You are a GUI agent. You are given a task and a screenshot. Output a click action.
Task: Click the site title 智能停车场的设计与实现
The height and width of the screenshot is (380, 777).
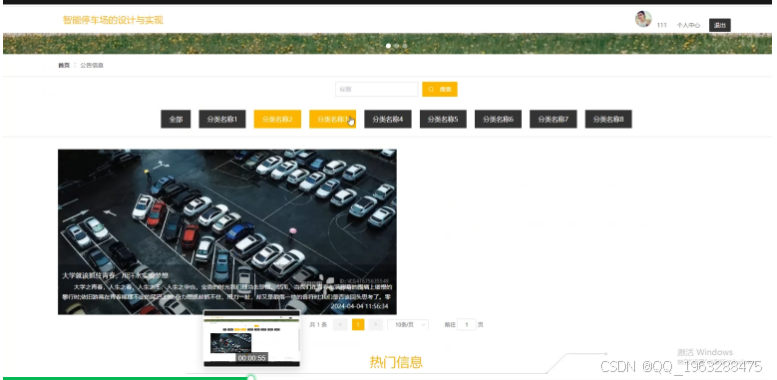pyautogui.click(x=112, y=20)
